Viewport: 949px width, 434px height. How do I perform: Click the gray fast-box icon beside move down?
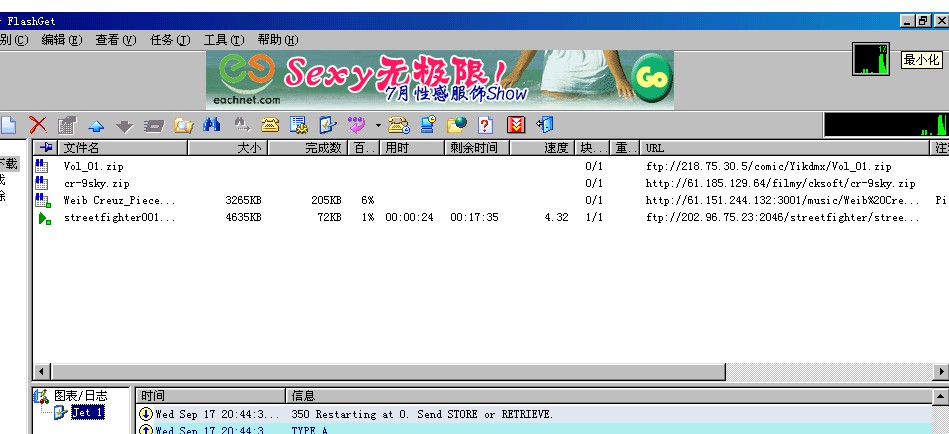click(154, 126)
